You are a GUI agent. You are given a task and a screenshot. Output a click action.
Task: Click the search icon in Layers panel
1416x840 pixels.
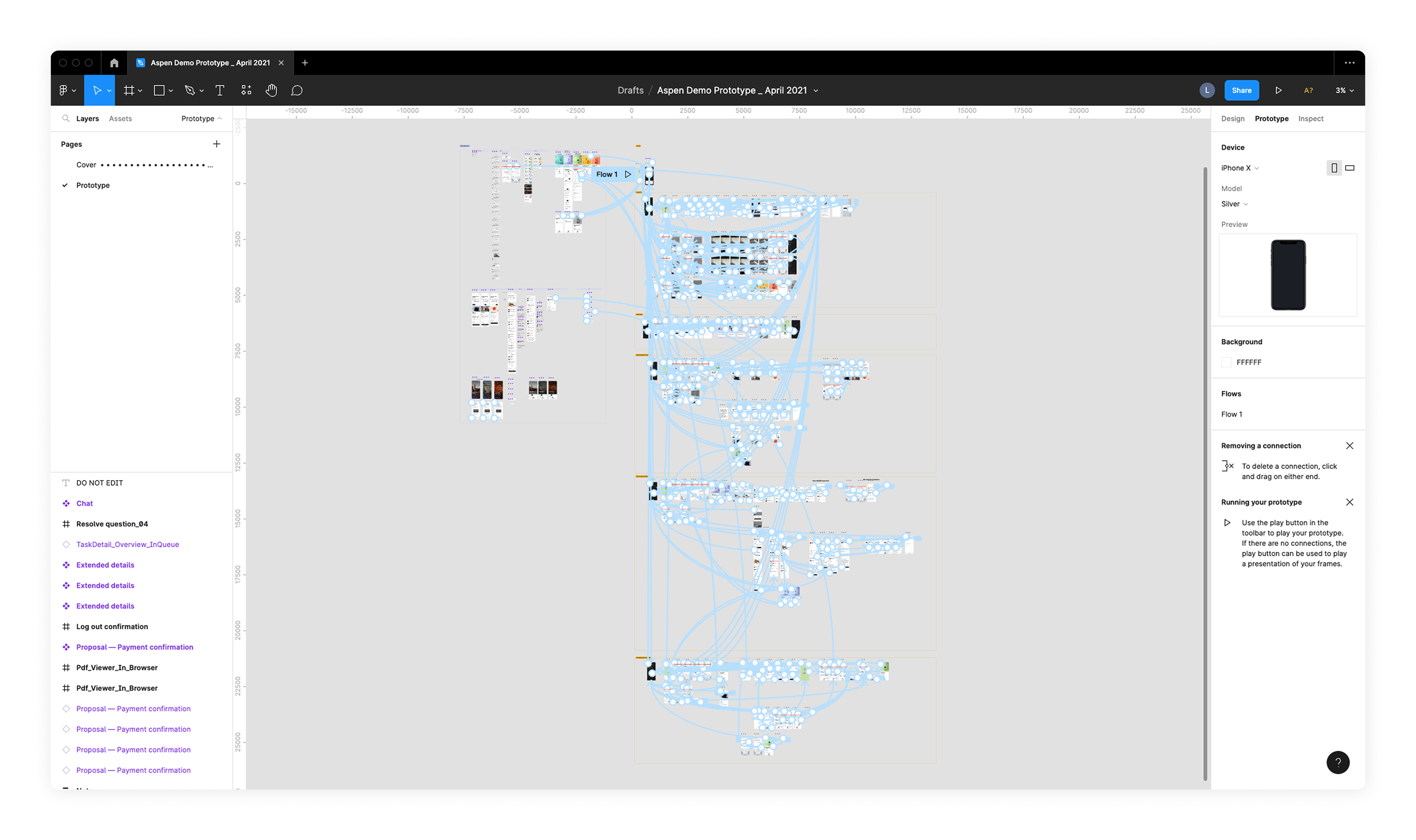(66, 119)
